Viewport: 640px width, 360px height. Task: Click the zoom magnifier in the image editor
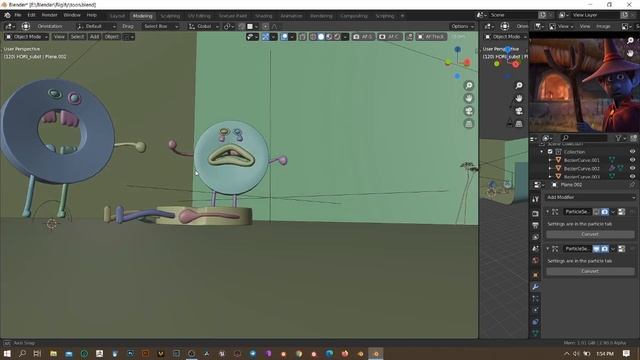(x=630, y=40)
